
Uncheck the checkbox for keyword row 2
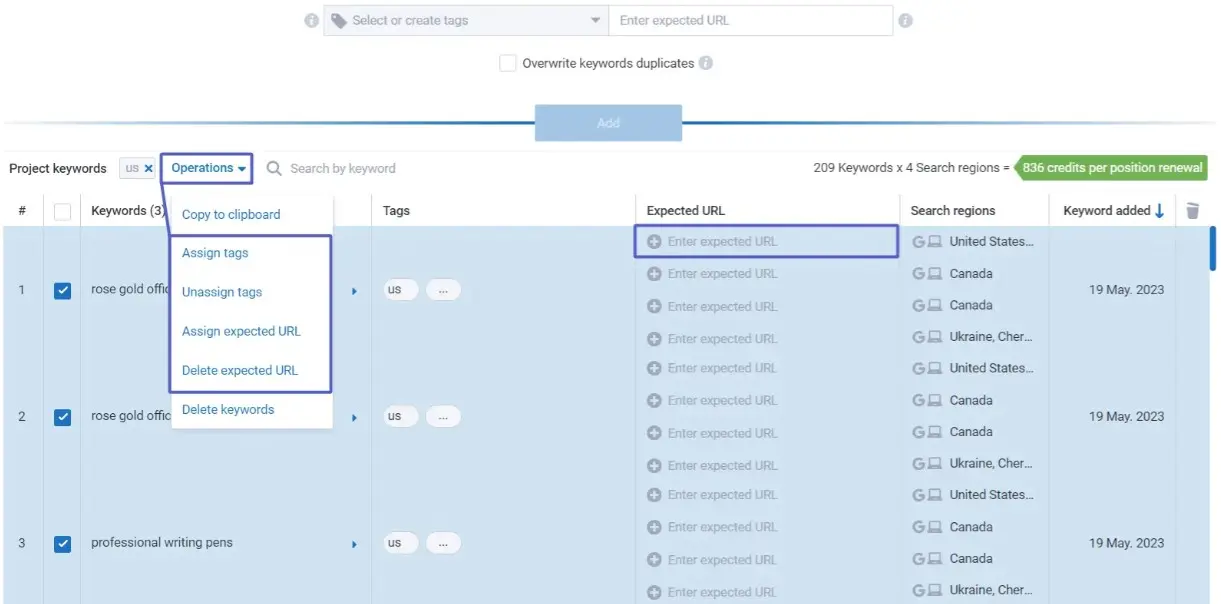click(62, 416)
